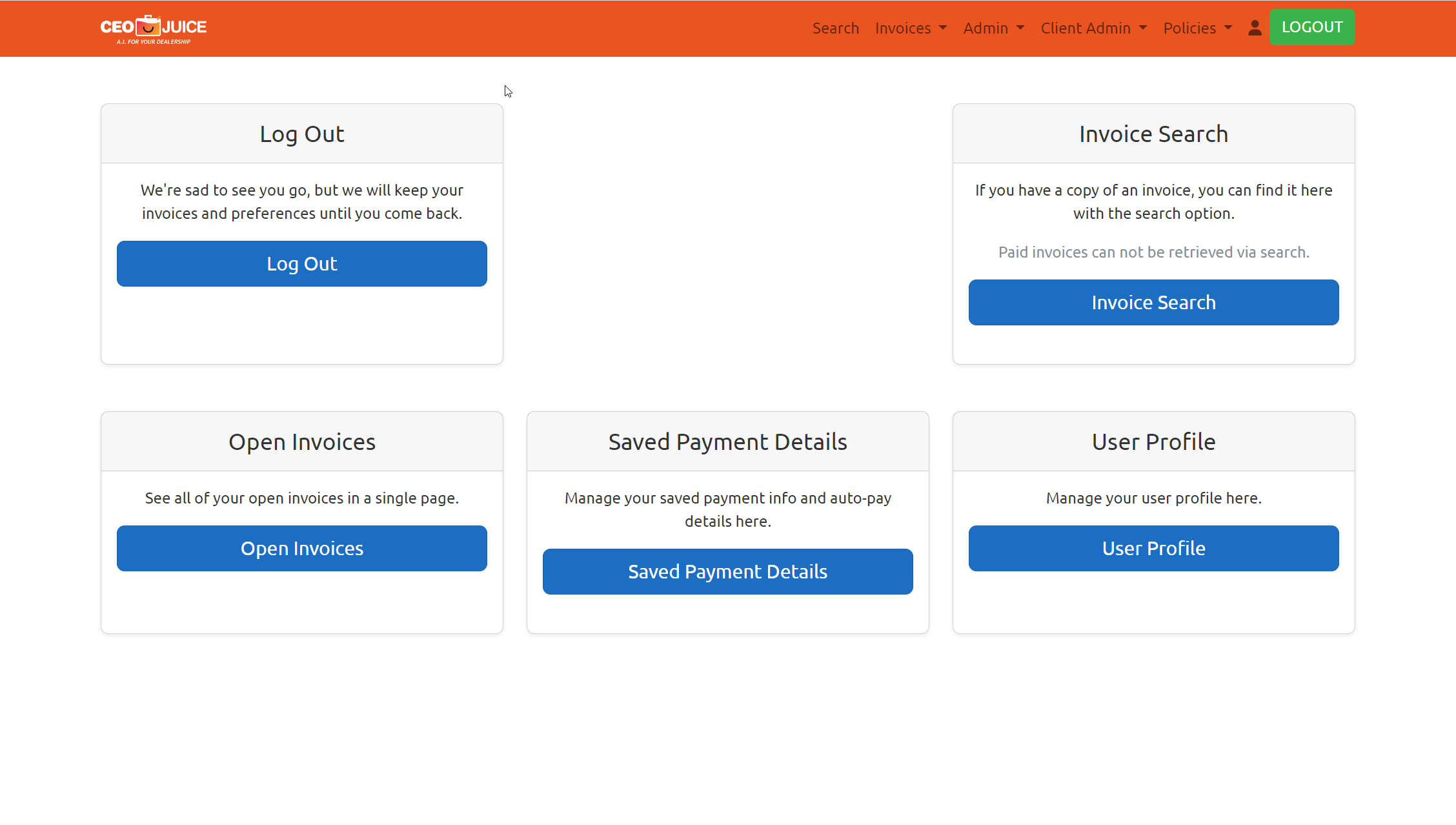Image resolution: width=1456 pixels, height=825 pixels.
Task: Expand the Admin dropdown menu
Action: click(x=994, y=28)
